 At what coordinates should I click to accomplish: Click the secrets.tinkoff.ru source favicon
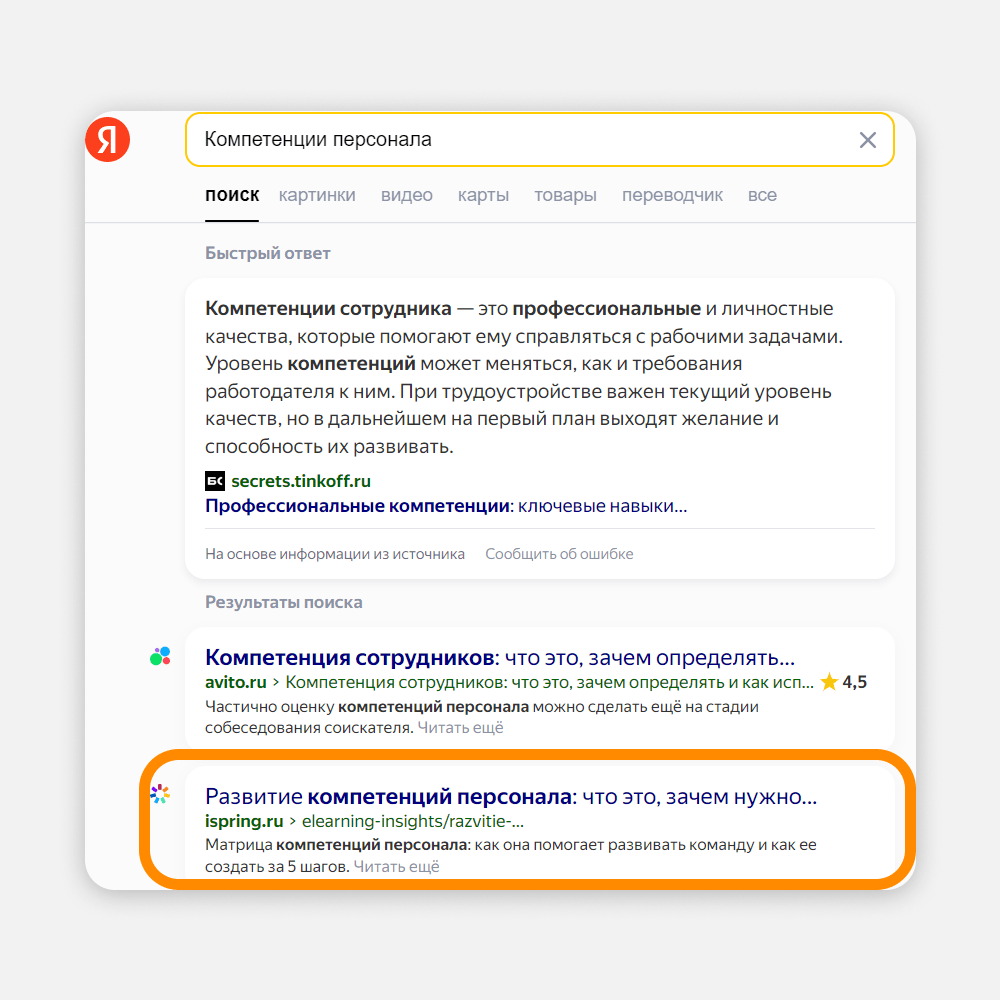[215, 481]
